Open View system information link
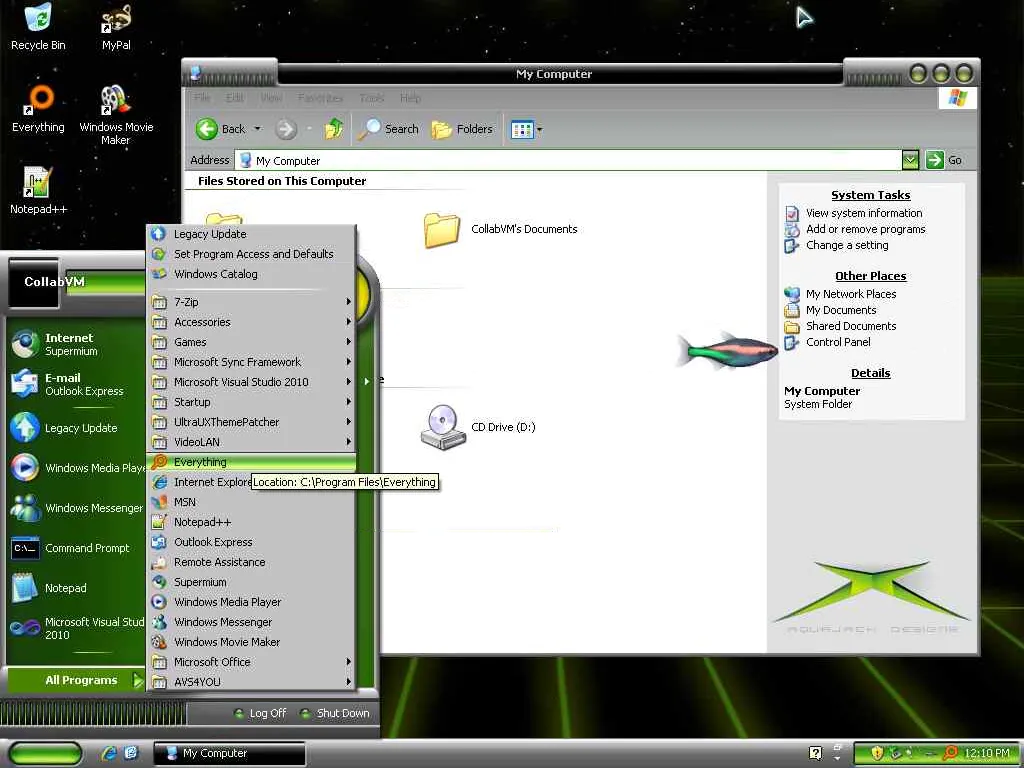1024x768 pixels. (x=863, y=213)
